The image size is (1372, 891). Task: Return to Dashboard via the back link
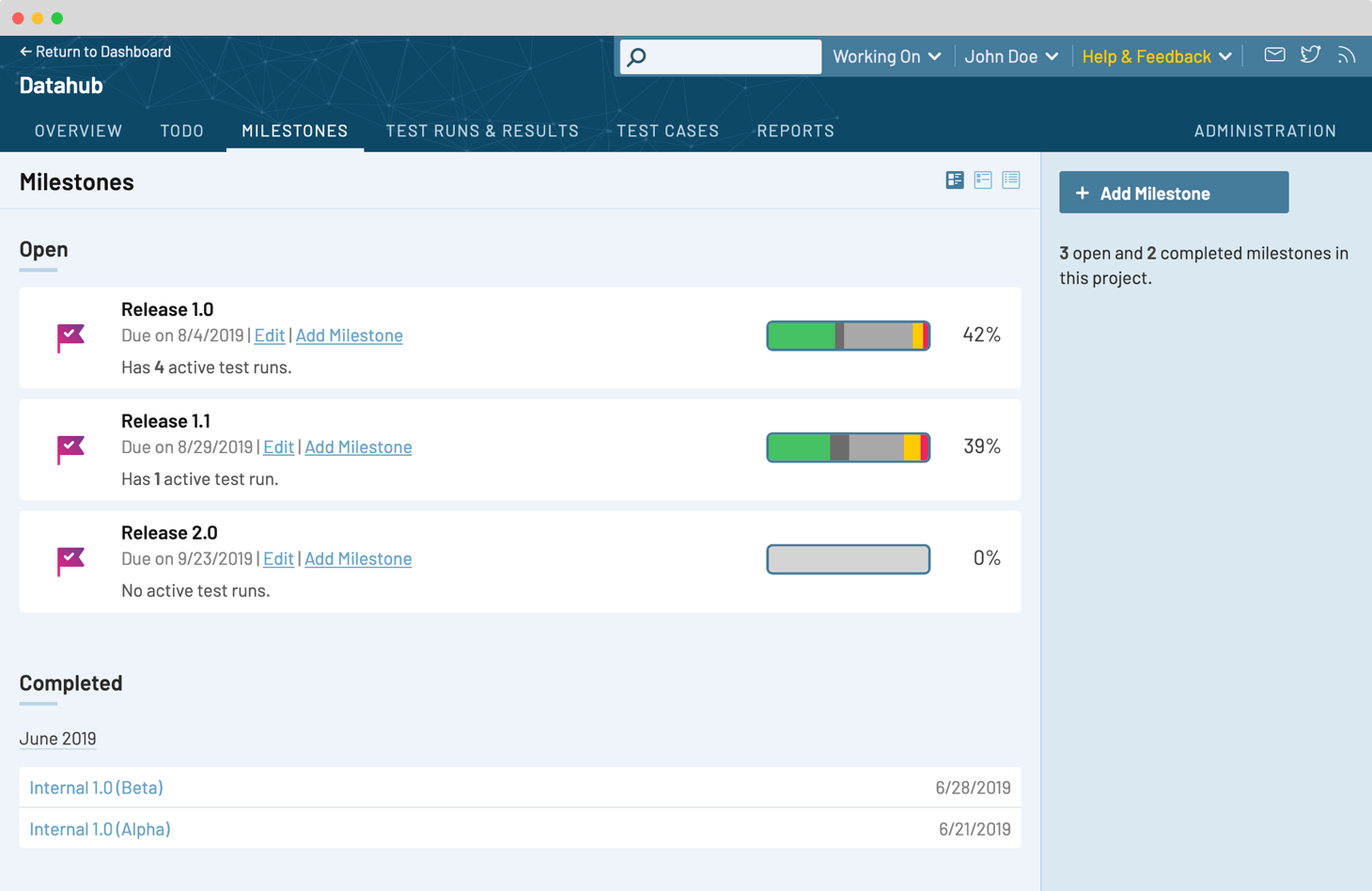(x=95, y=52)
